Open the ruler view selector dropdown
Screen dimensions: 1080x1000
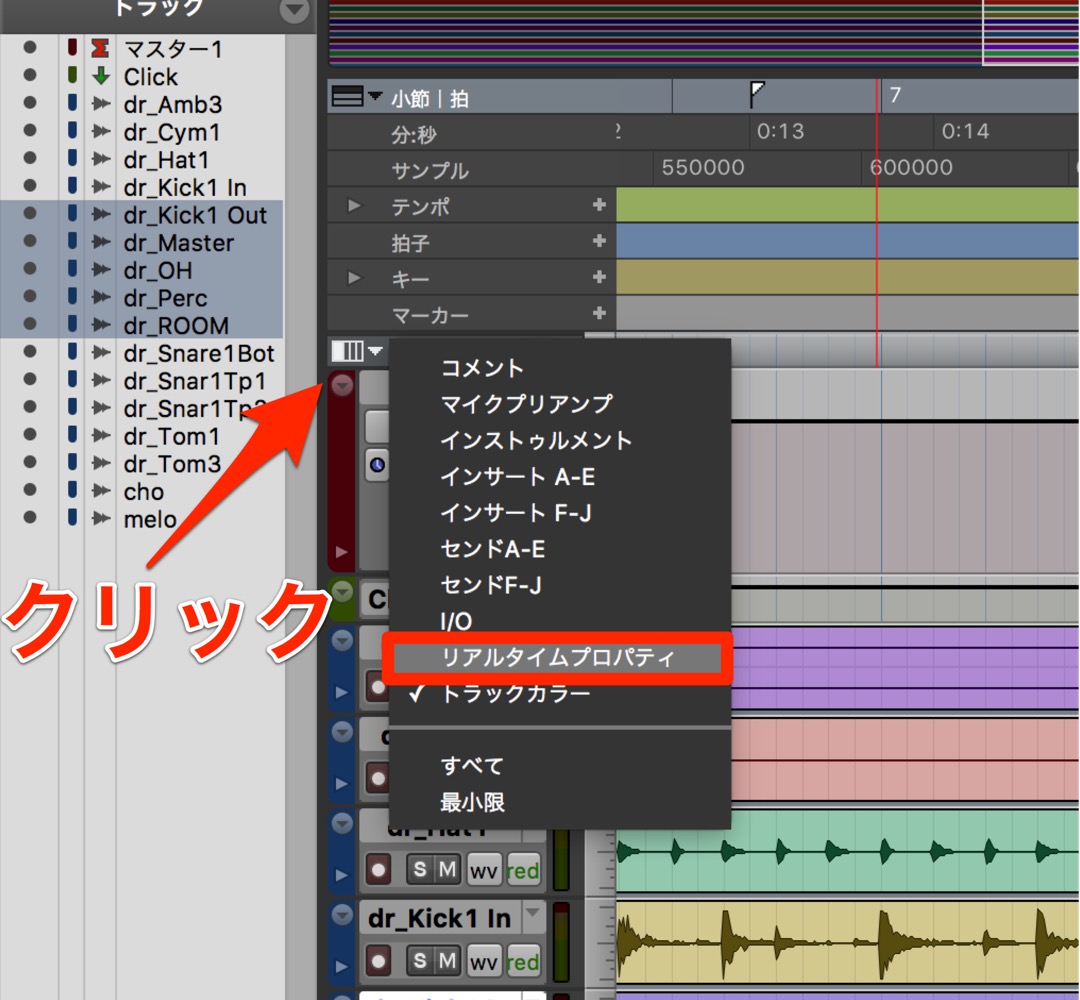356,96
